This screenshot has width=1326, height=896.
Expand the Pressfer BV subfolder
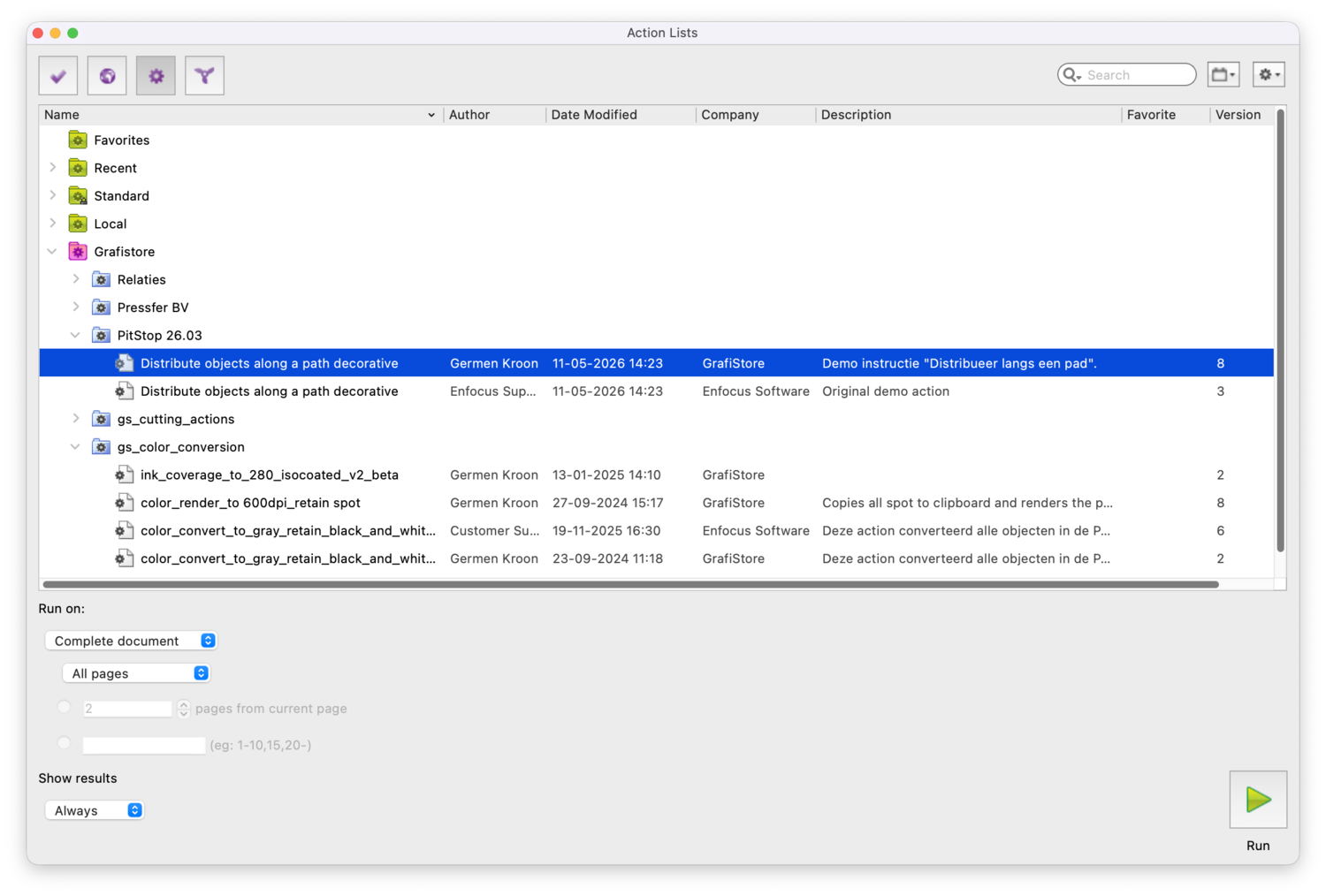click(x=76, y=308)
